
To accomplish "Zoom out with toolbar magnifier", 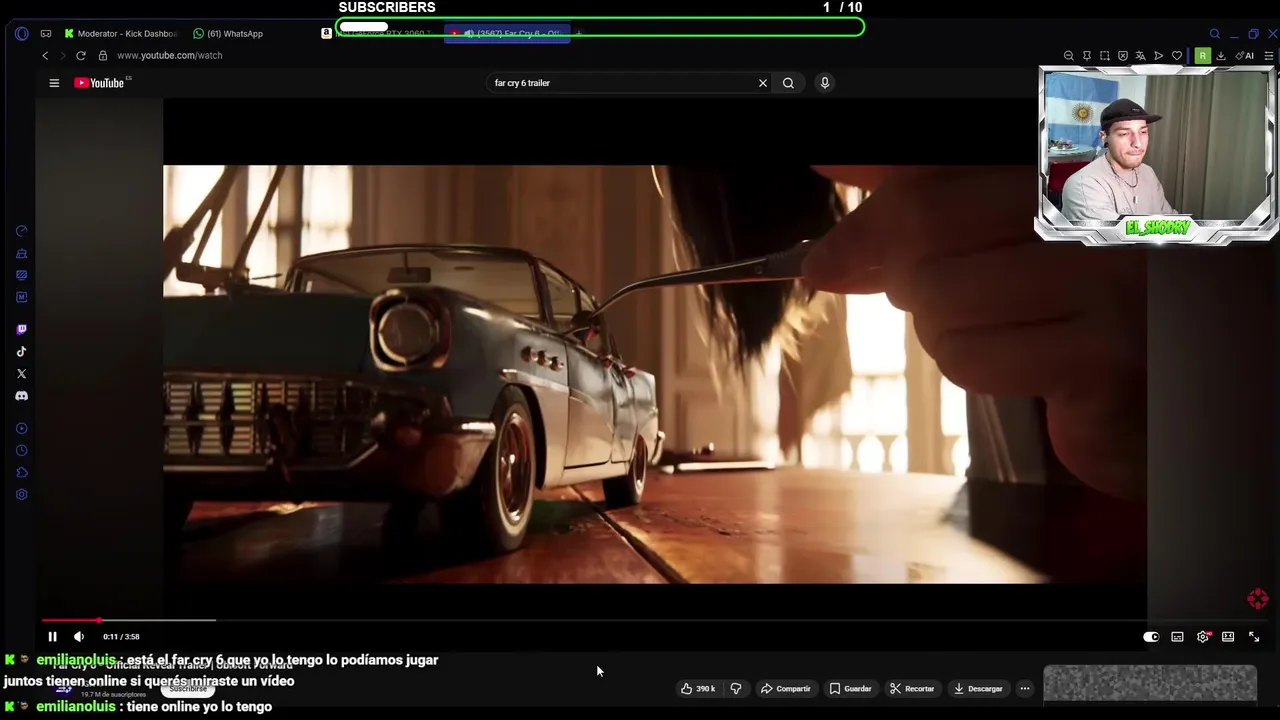I will pos(1068,56).
